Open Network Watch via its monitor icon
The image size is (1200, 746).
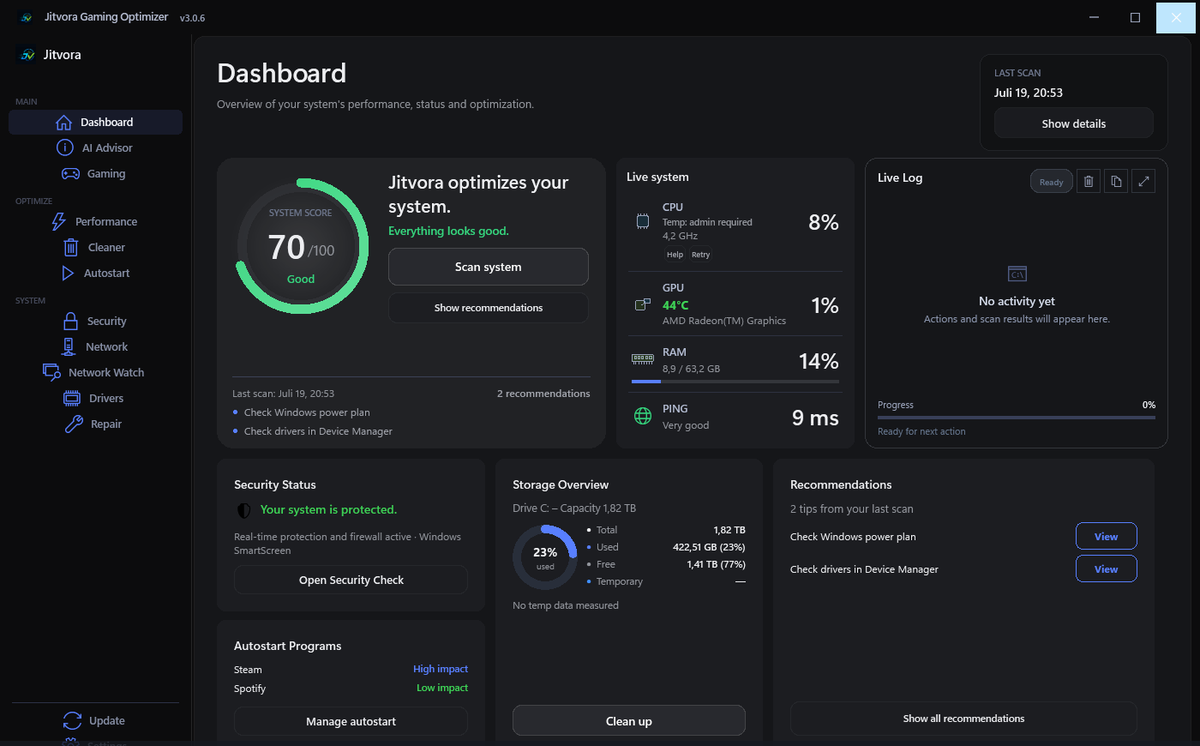tap(52, 372)
